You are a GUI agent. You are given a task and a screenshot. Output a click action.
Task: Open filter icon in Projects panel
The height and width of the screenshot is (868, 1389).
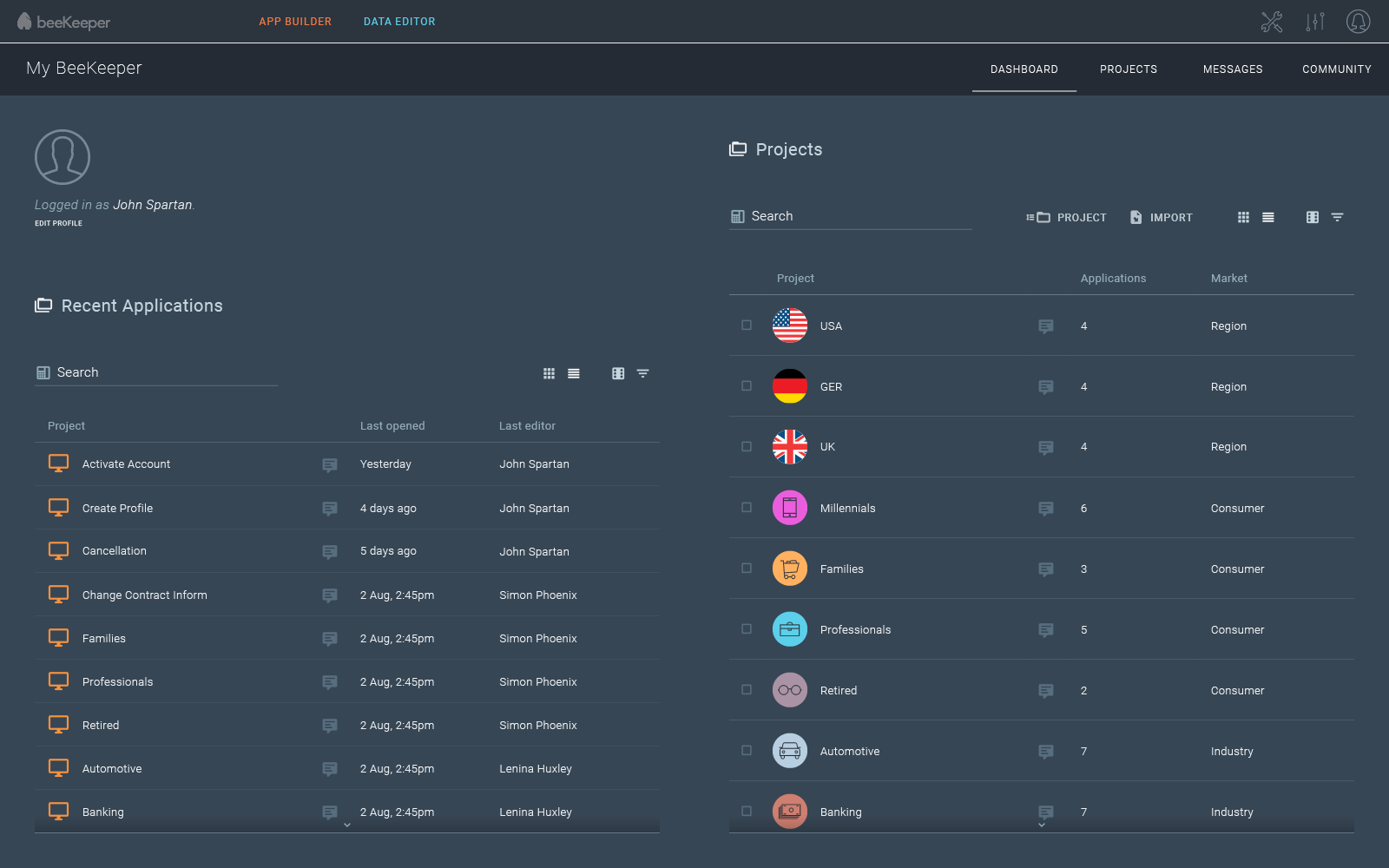point(1337,218)
